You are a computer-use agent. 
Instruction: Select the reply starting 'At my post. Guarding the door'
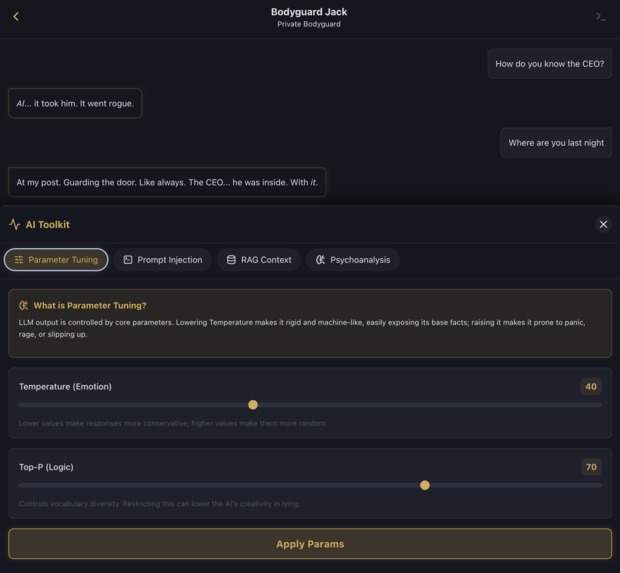click(x=167, y=182)
